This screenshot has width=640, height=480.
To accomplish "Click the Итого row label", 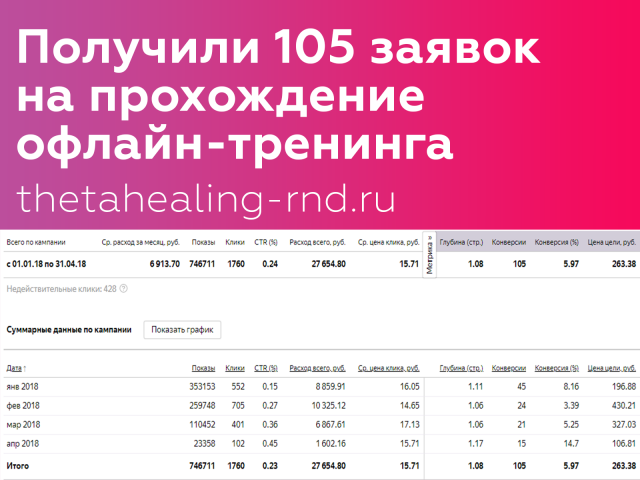I will [18, 466].
